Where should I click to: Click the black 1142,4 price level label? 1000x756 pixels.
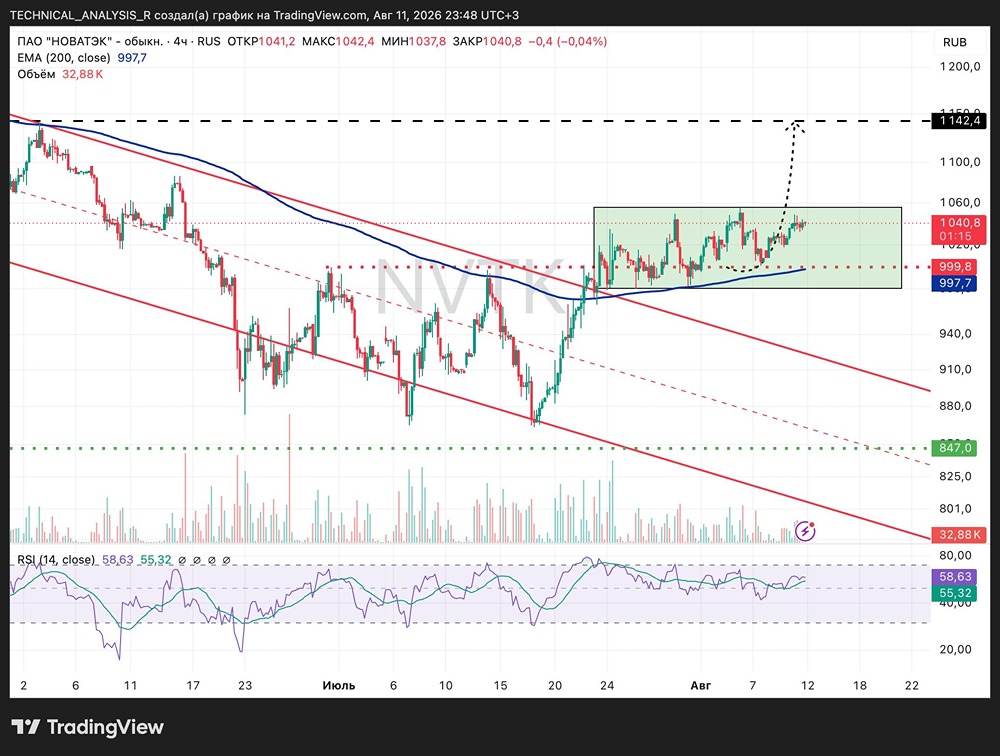(959, 121)
